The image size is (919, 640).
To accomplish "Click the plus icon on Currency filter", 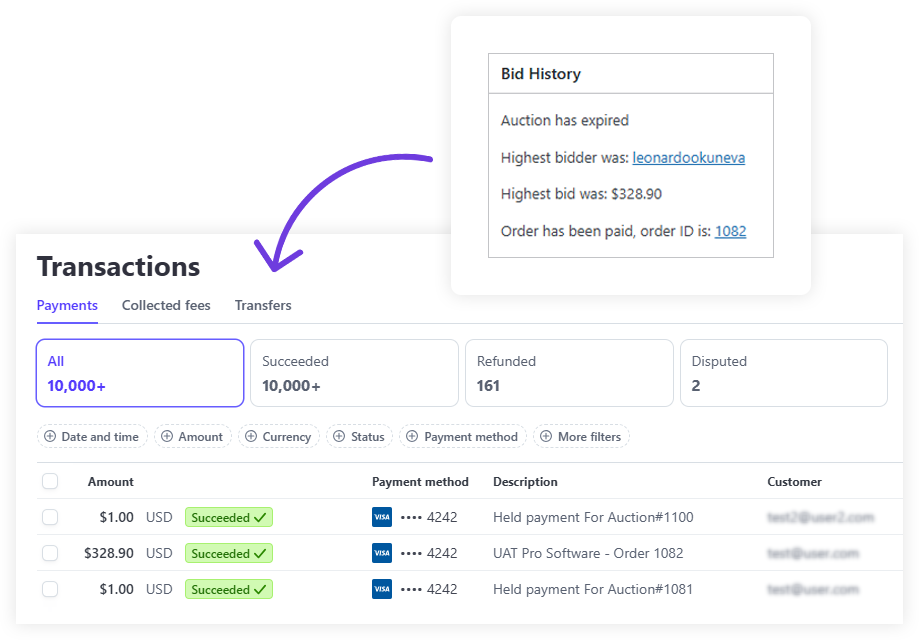I will click(x=251, y=436).
